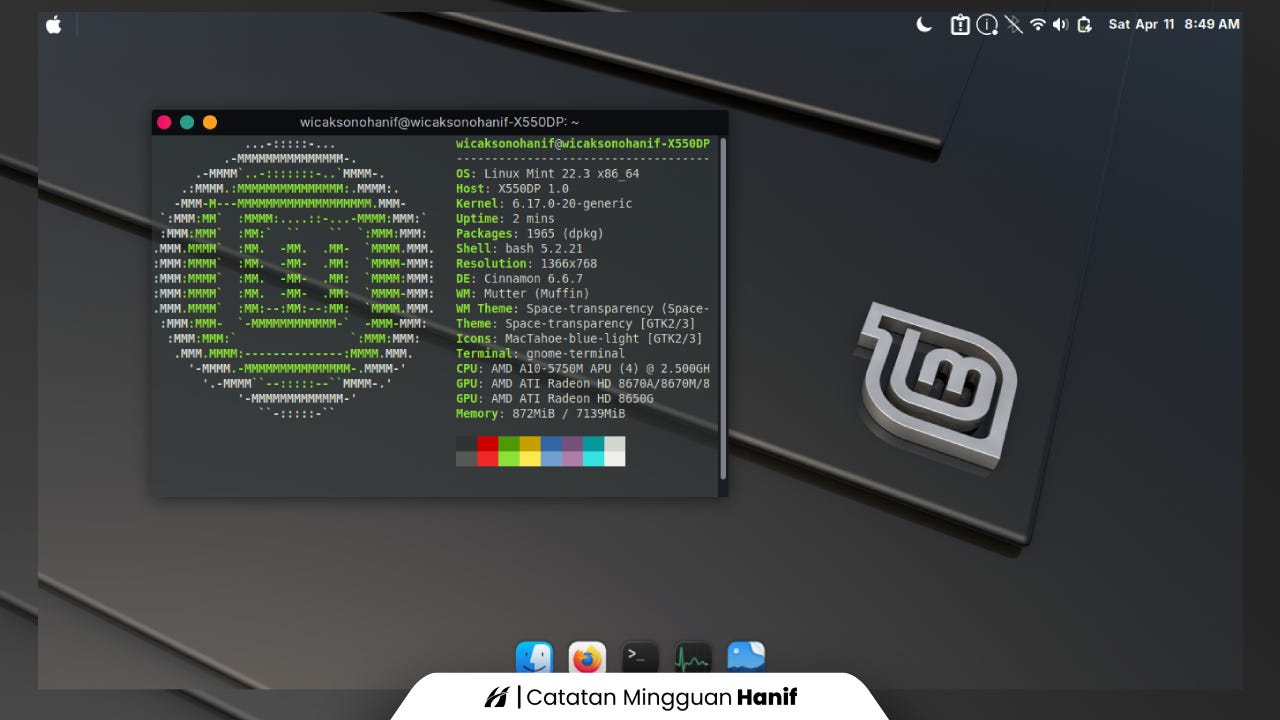Click the bright cyan block in neofetch palette
This screenshot has width=1280, height=720.
point(593,458)
